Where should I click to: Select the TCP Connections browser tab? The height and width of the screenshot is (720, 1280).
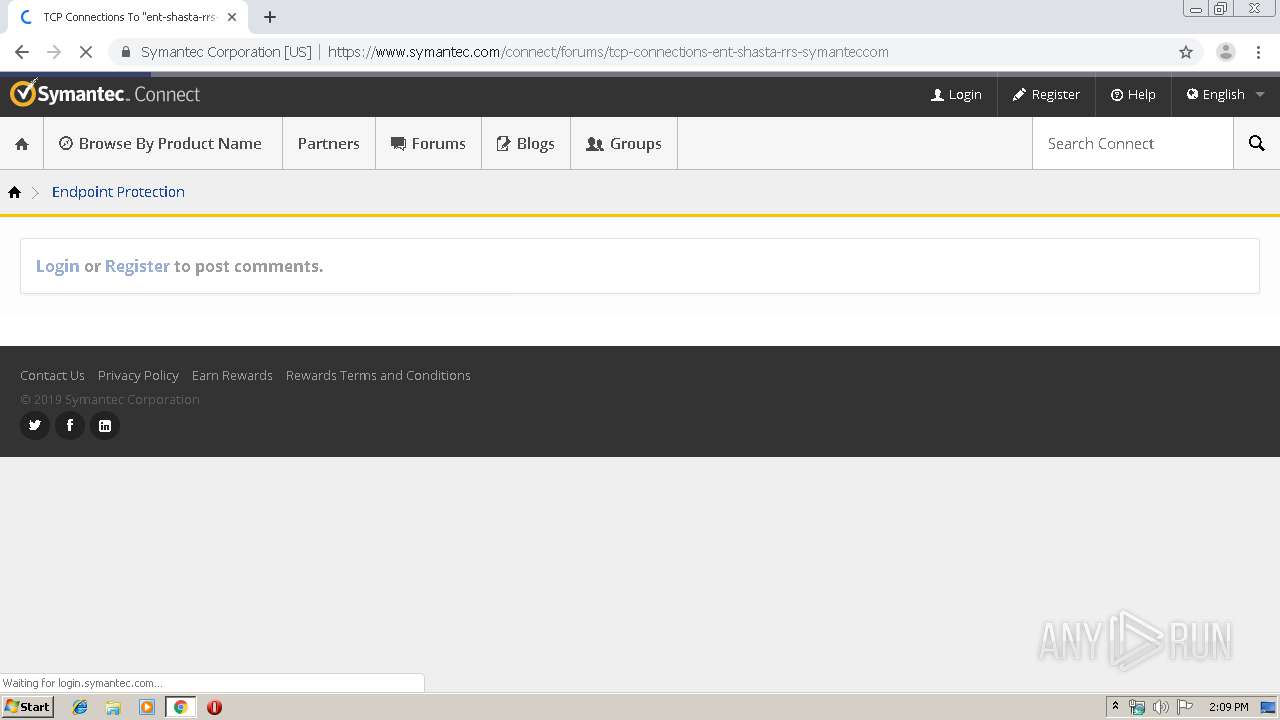tap(129, 17)
